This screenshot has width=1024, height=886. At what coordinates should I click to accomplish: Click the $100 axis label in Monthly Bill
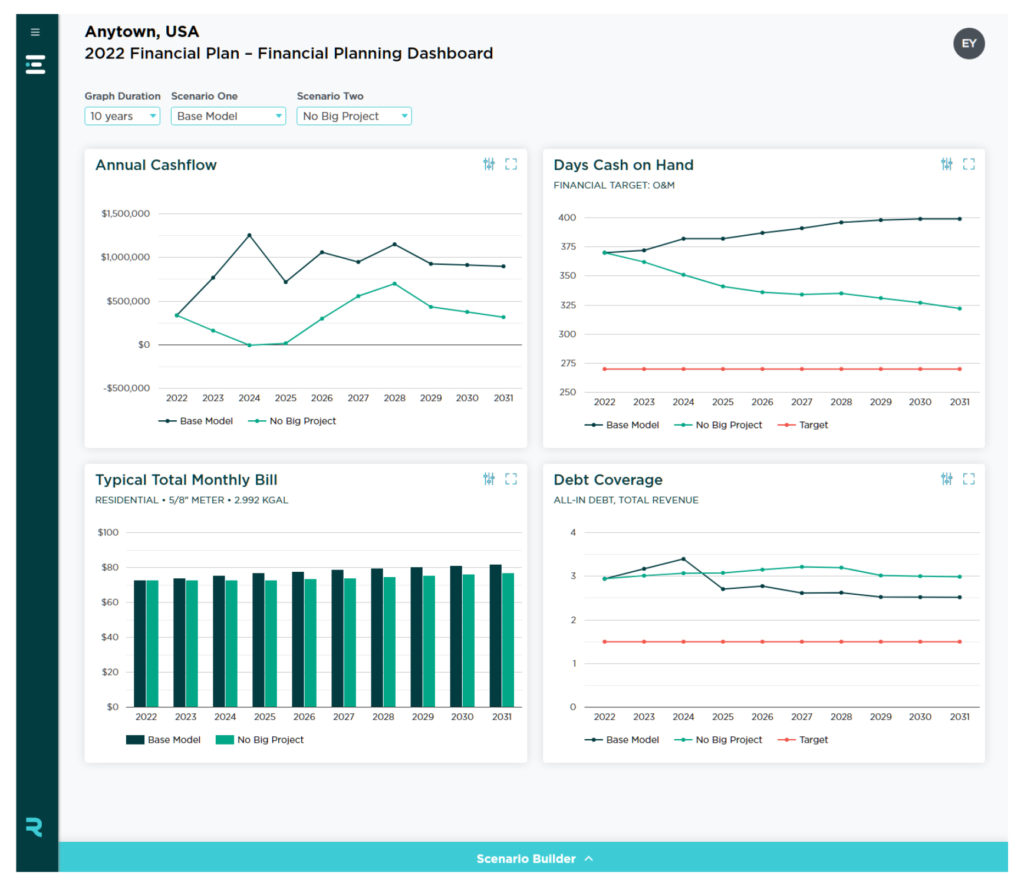108,532
